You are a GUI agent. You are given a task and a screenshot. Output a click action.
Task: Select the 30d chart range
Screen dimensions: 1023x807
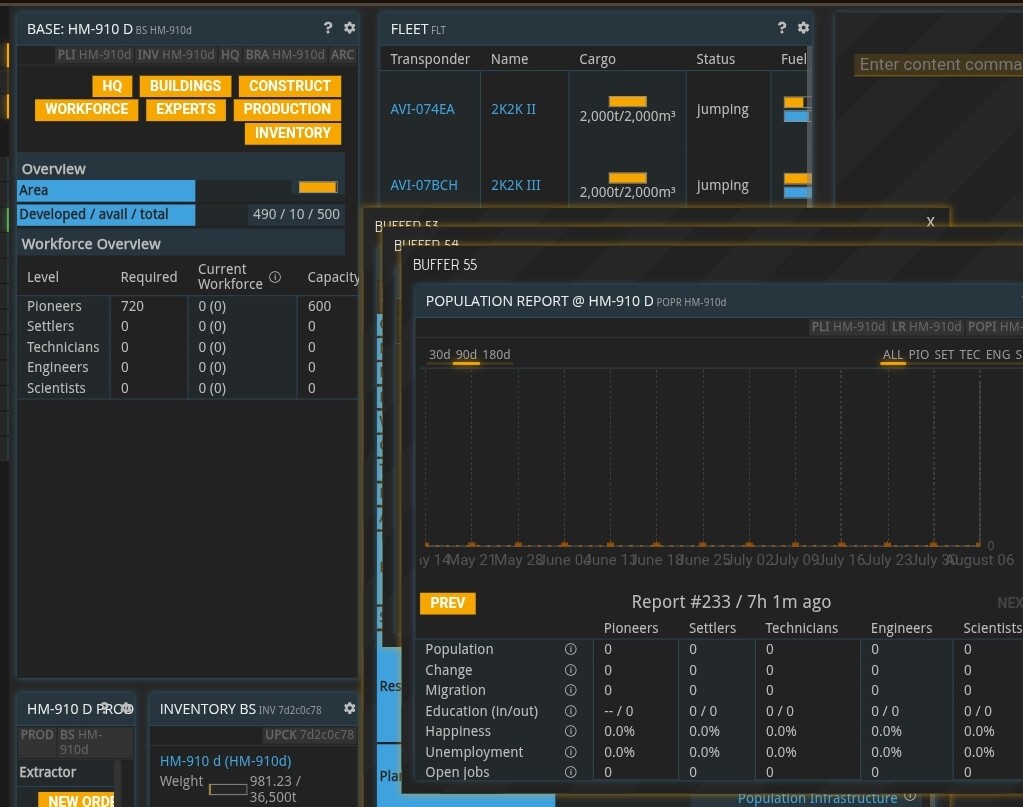click(x=439, y=354)
